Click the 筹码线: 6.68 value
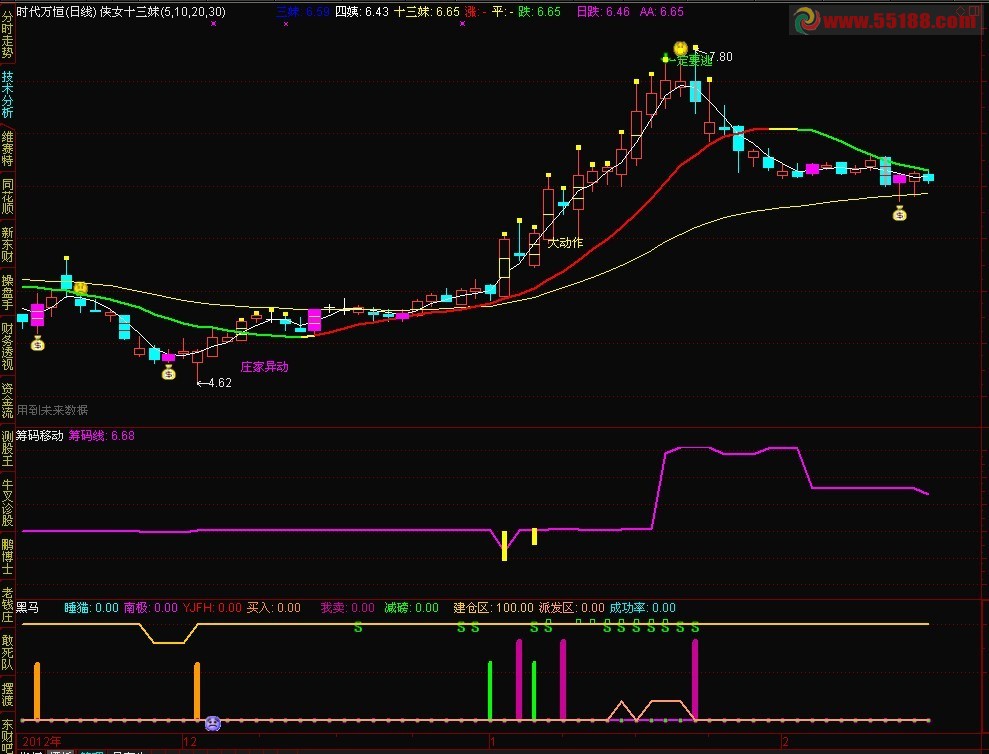 [x=102, y=435]
